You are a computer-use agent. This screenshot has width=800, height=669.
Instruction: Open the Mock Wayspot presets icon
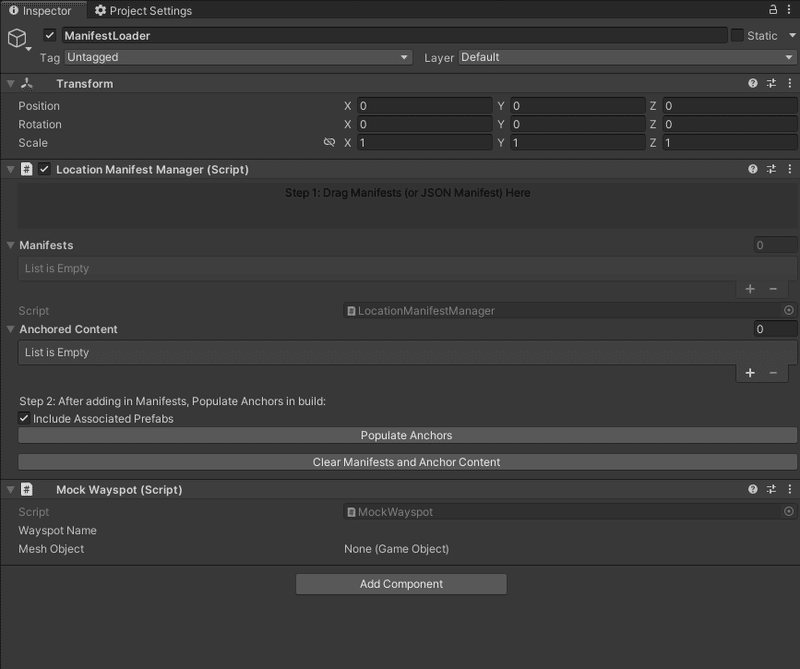[771, 489]
